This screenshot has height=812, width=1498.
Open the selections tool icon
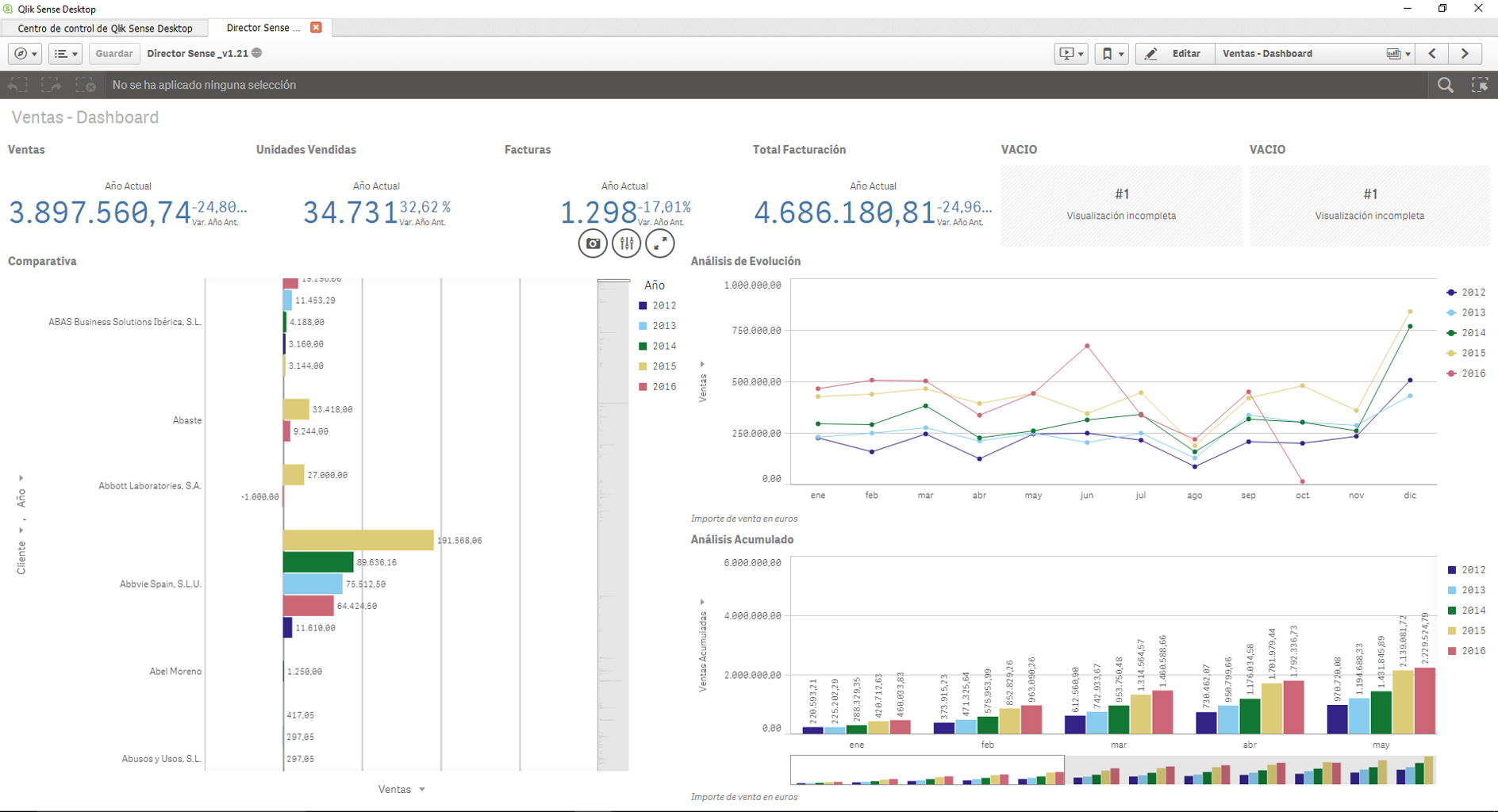tap(1480, 85)
